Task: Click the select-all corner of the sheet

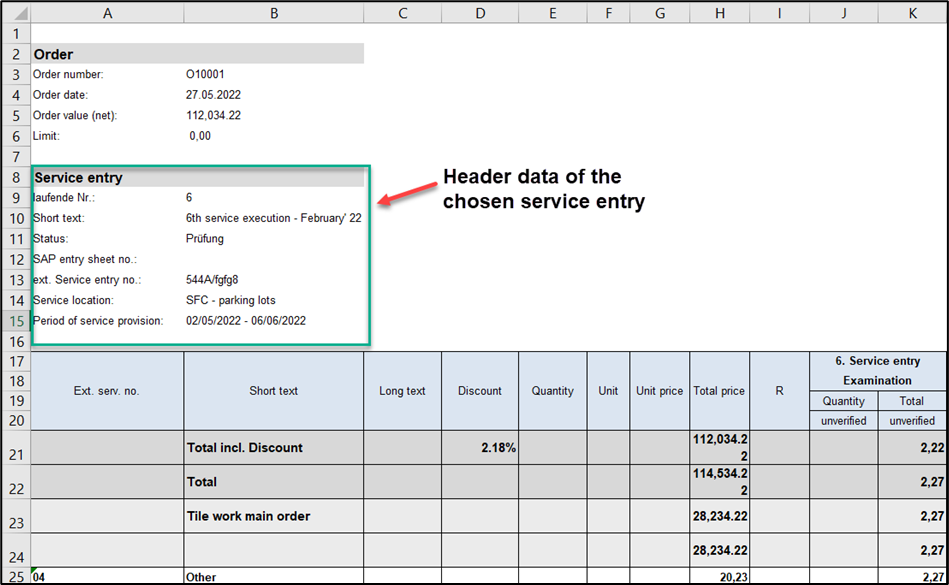Action: pos(17,13)
